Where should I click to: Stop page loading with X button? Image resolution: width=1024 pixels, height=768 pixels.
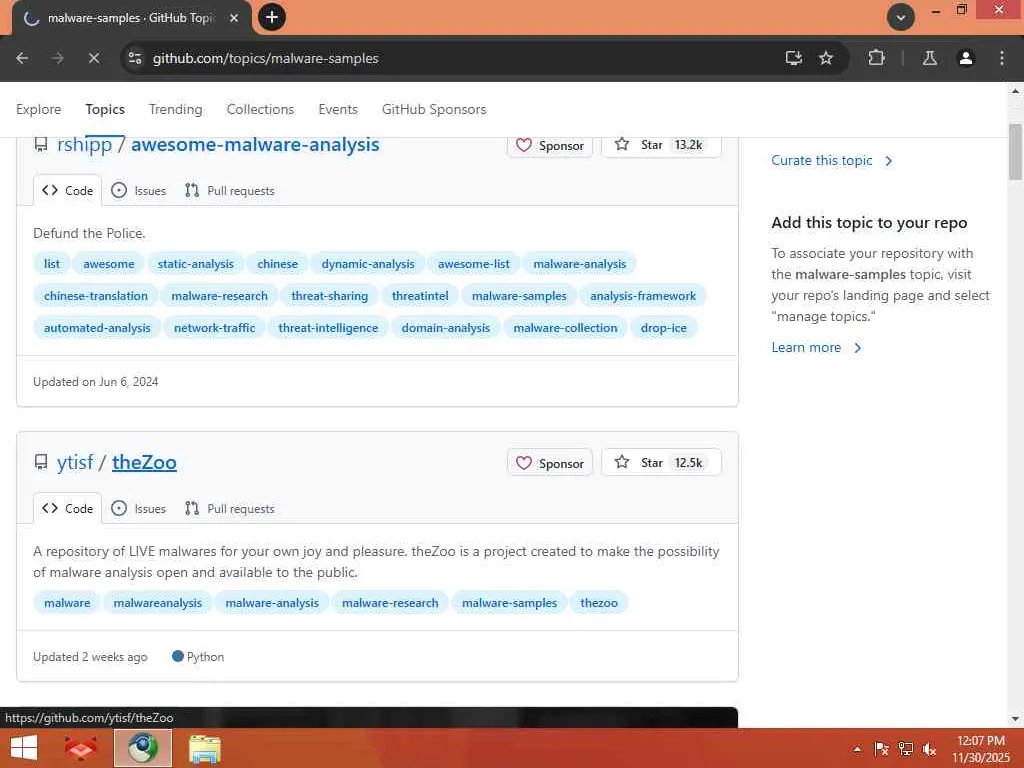click(x=94, y=58)
